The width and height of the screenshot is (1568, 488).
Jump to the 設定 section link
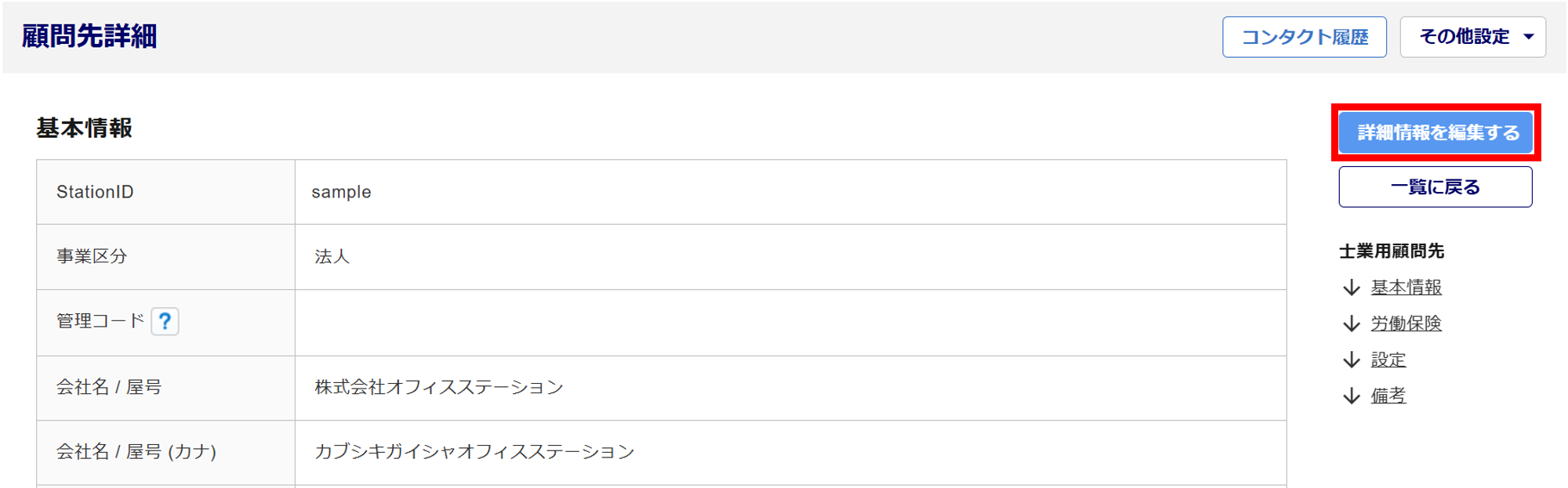pyautogui.click(x=1388, y=360)
